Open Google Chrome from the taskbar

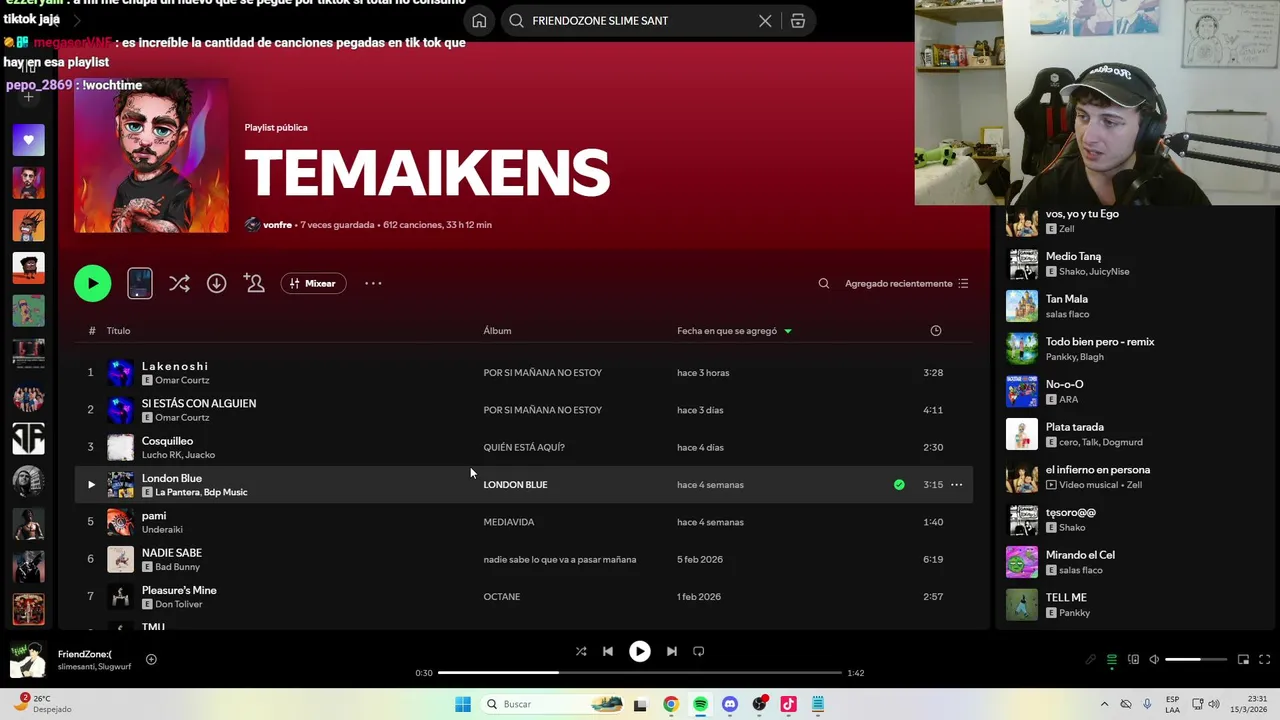coord(671,704)
